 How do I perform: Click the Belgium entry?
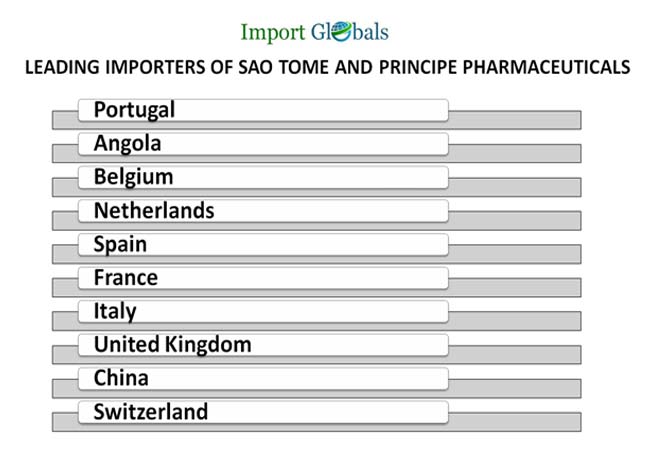pyautogui.click(x=263, y=177)
